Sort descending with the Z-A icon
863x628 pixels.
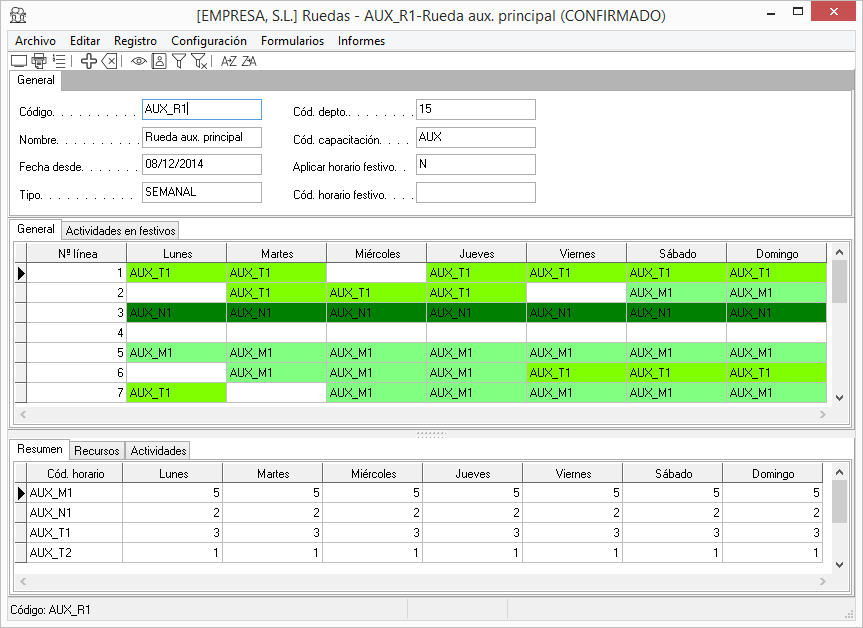point(249,61)
